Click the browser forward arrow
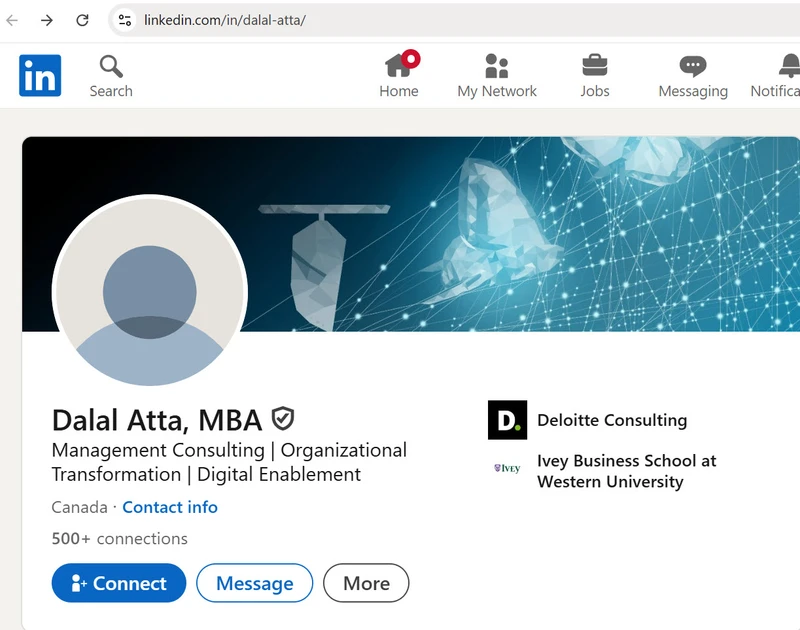 47,20
